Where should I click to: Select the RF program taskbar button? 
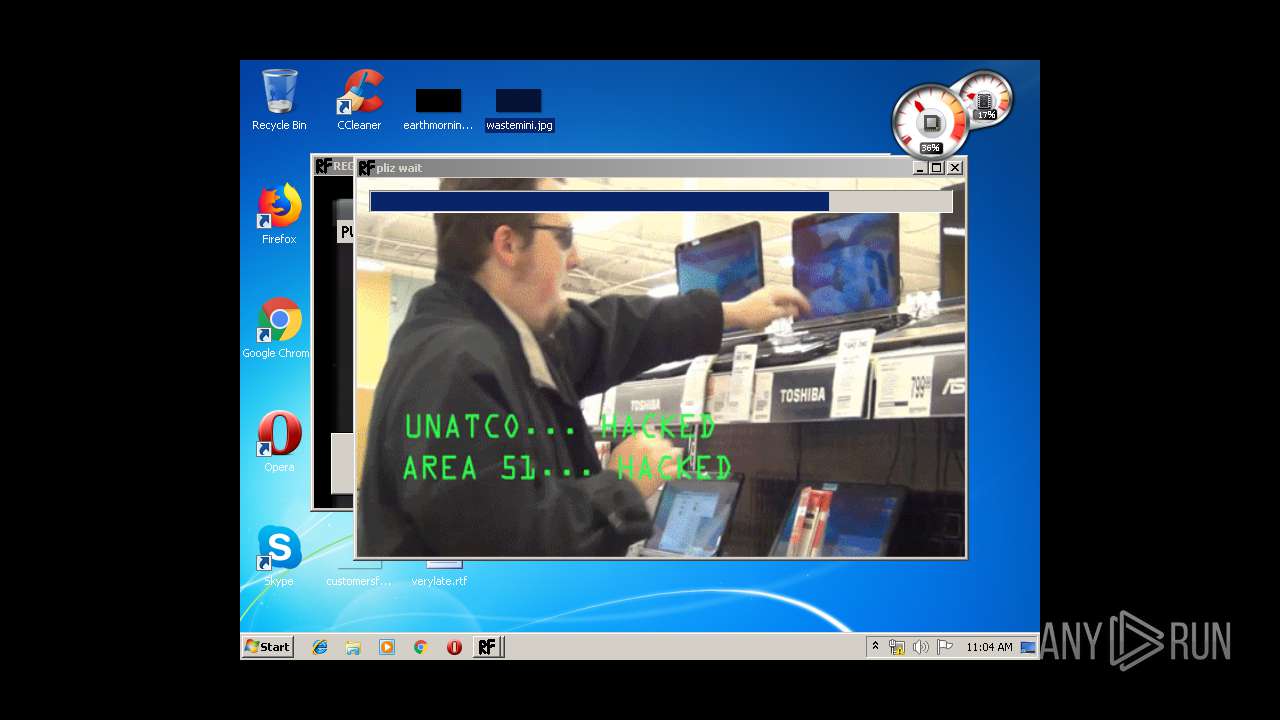tap(487, 647)
